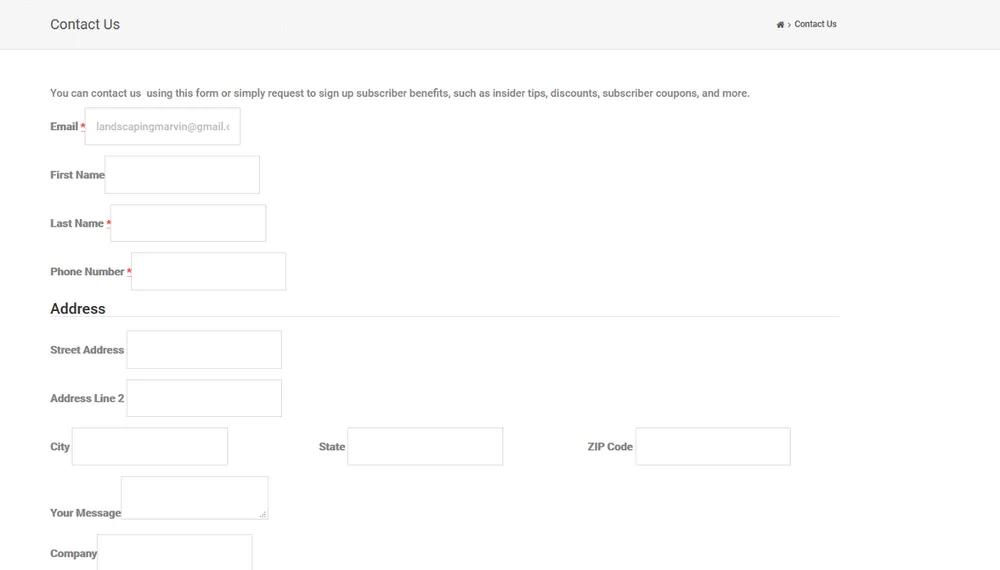The image size is (1000, 570).
Task: Click the ZIP Code label
Action: tap(610, 447)
